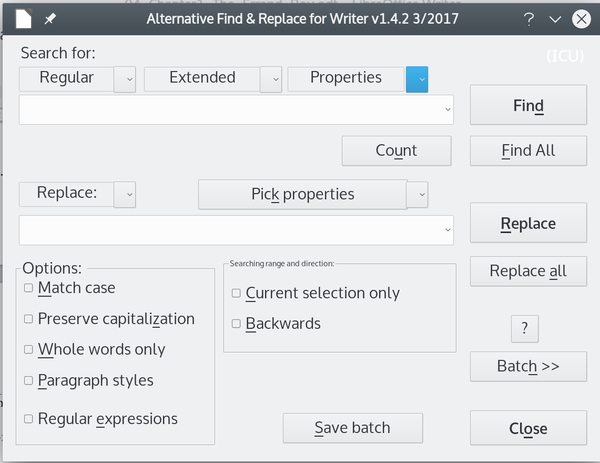Click the document icon in title bar

click(x=23, y=19)
